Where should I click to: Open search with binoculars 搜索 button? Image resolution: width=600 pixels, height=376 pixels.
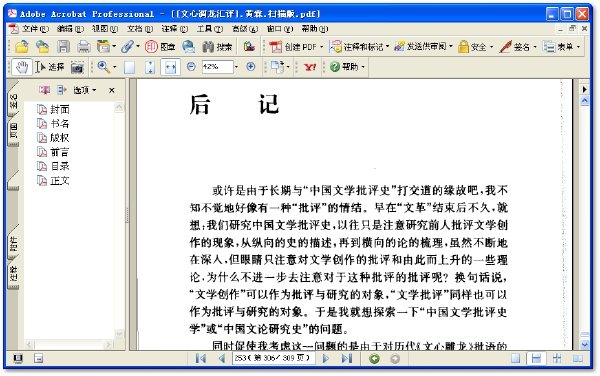coord(217,47)
